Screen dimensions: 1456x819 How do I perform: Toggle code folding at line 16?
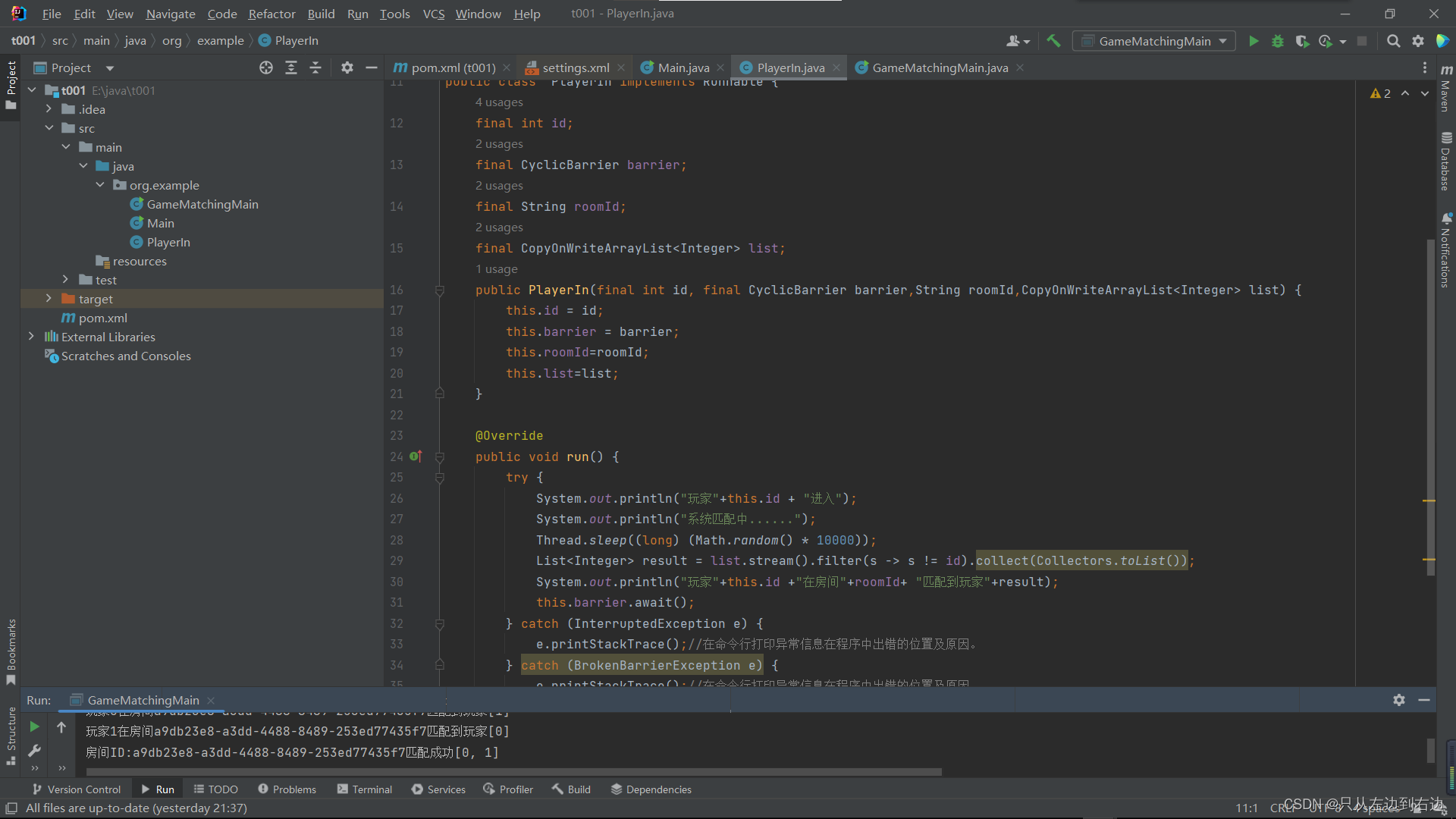click(439, 290)
